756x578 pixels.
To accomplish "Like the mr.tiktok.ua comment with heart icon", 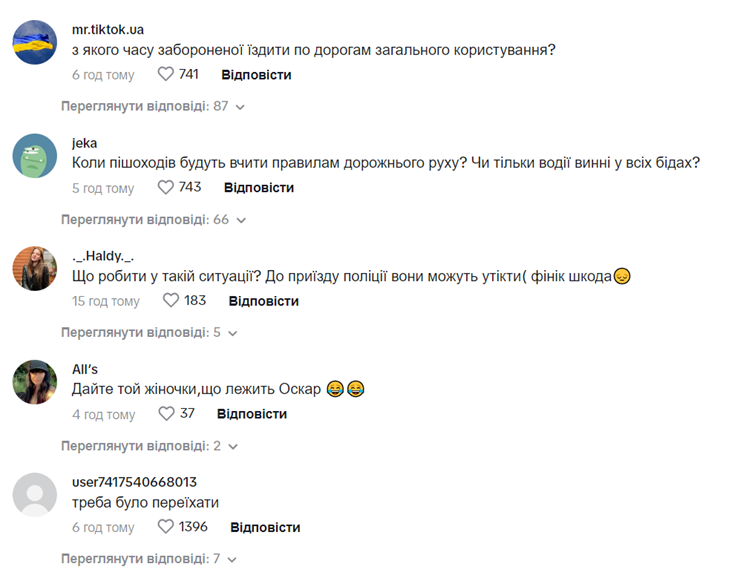I will coord(166,74).
